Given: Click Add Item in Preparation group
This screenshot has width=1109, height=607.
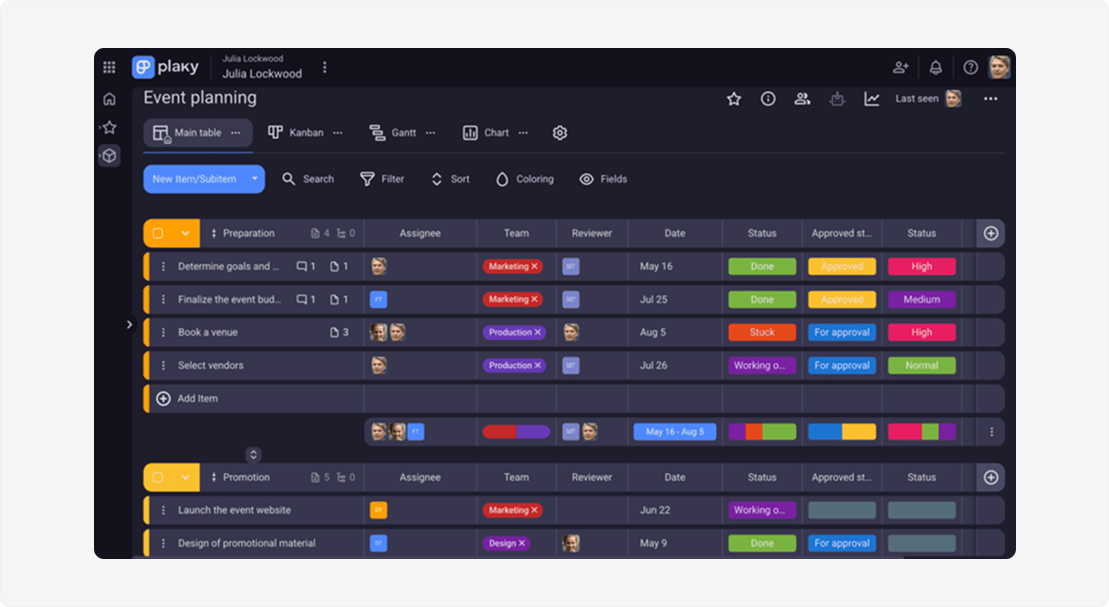Looking at the screenshot, I should 187,398.
